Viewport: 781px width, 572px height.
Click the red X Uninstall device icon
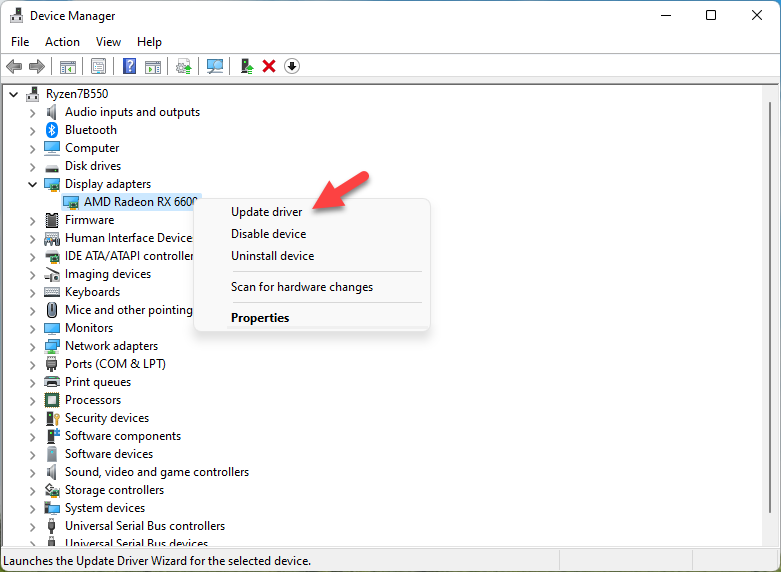269,66
